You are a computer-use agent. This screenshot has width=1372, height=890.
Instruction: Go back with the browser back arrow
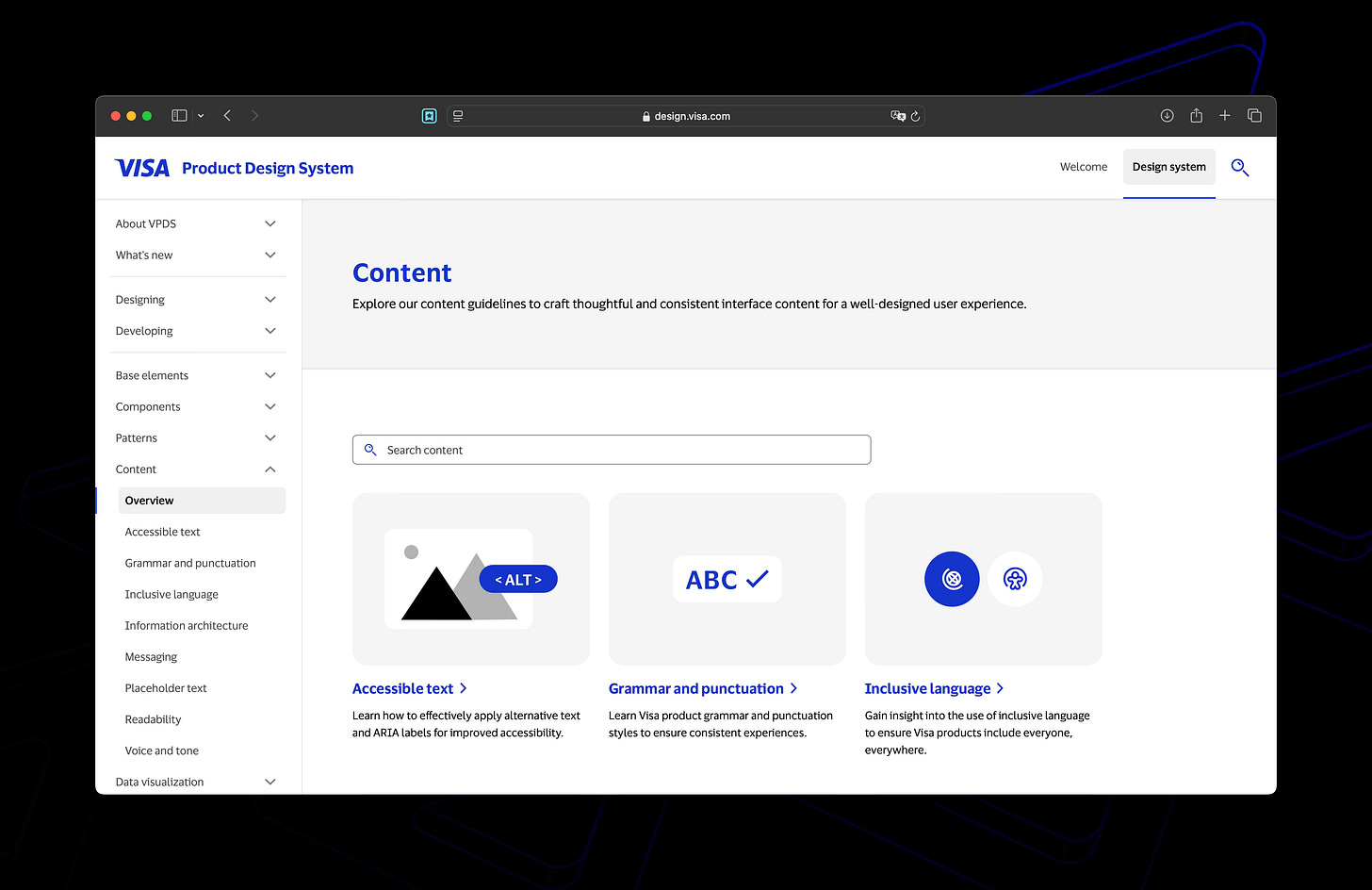point(227,115)
